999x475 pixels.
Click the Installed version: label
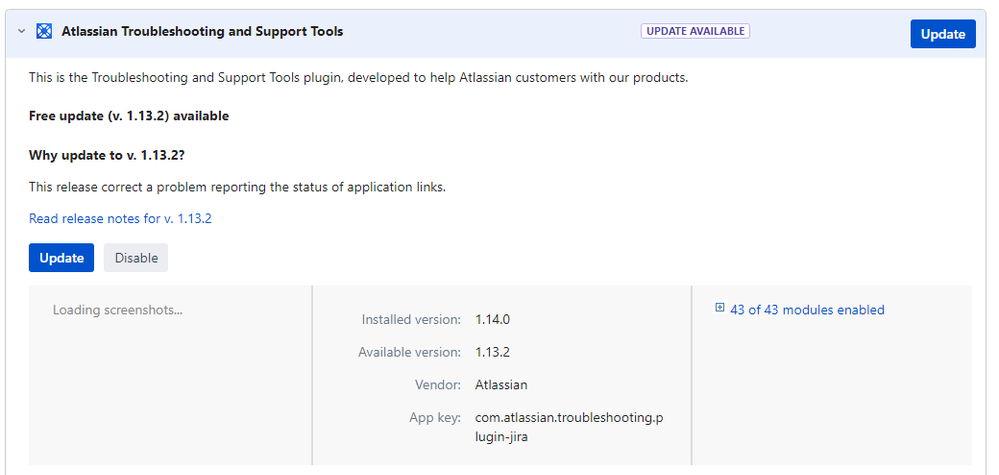[x=411, y=320]
